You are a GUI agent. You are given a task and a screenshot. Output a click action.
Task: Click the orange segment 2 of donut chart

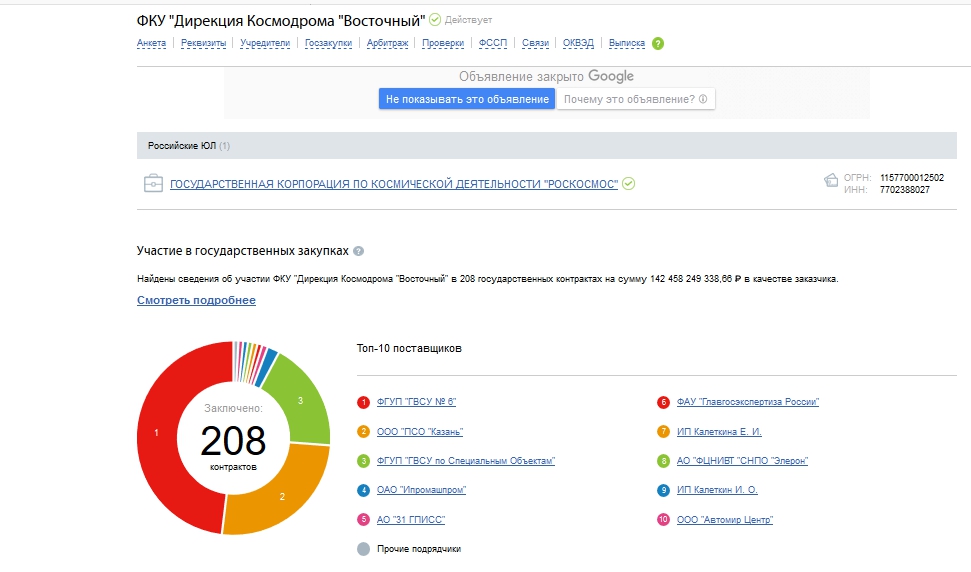(x=282, y=496)
